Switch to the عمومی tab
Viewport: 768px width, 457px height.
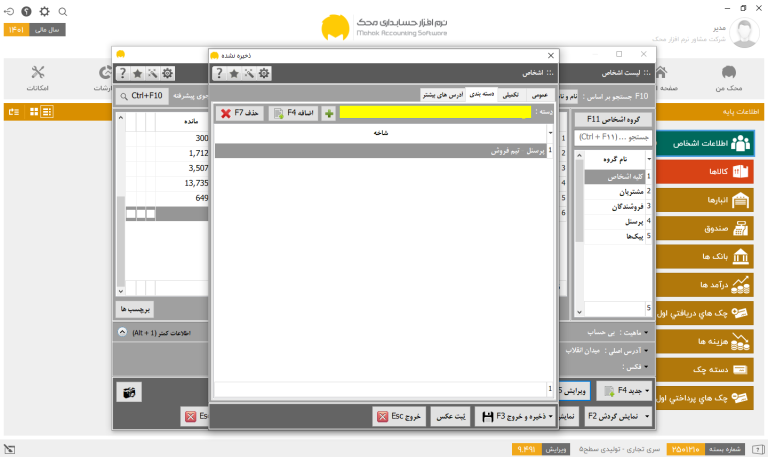point(540,95)
